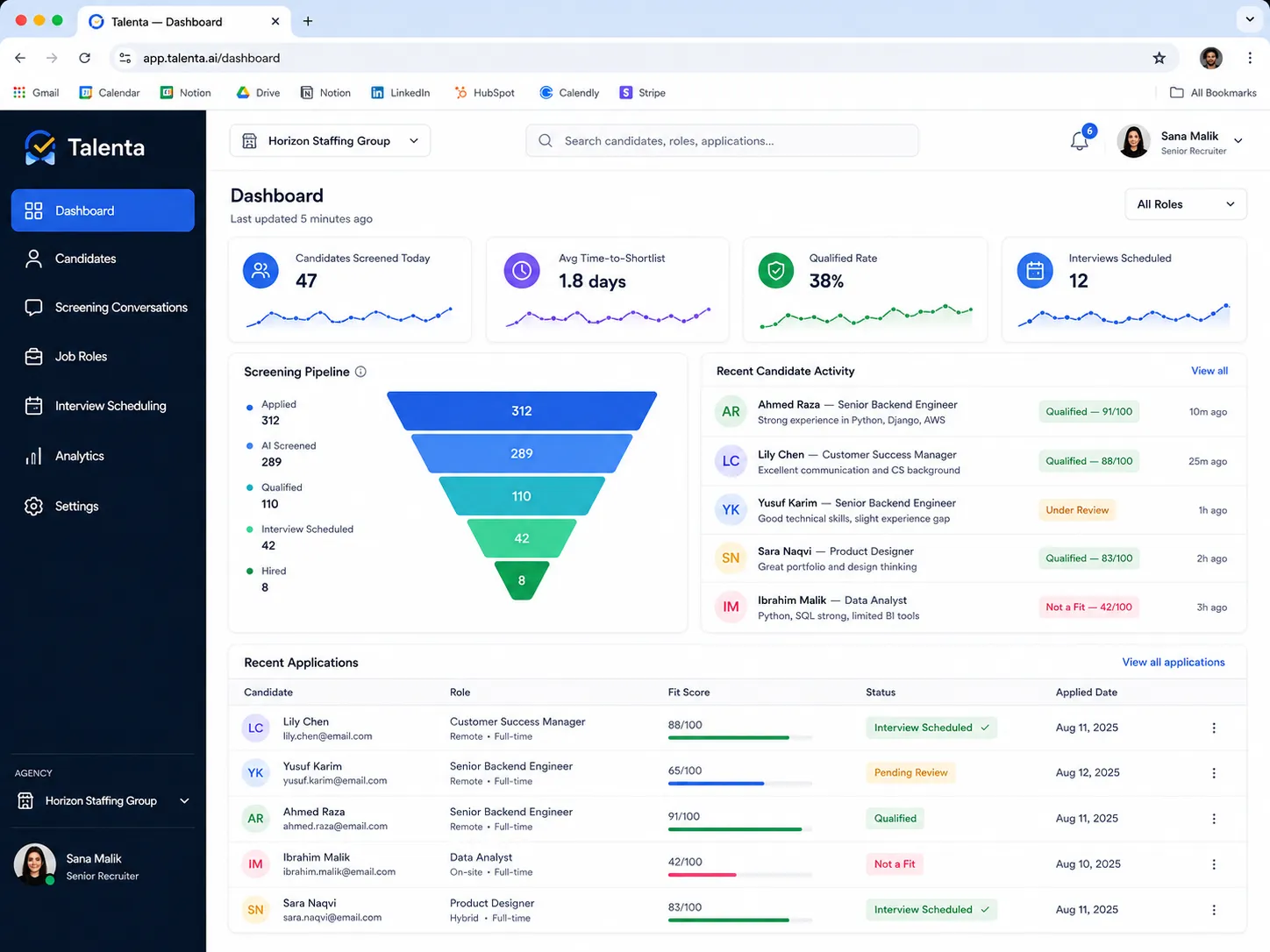The width and height of the screenshot is (1270, 952).
Task: Reload the page
Action: (84, 58)
